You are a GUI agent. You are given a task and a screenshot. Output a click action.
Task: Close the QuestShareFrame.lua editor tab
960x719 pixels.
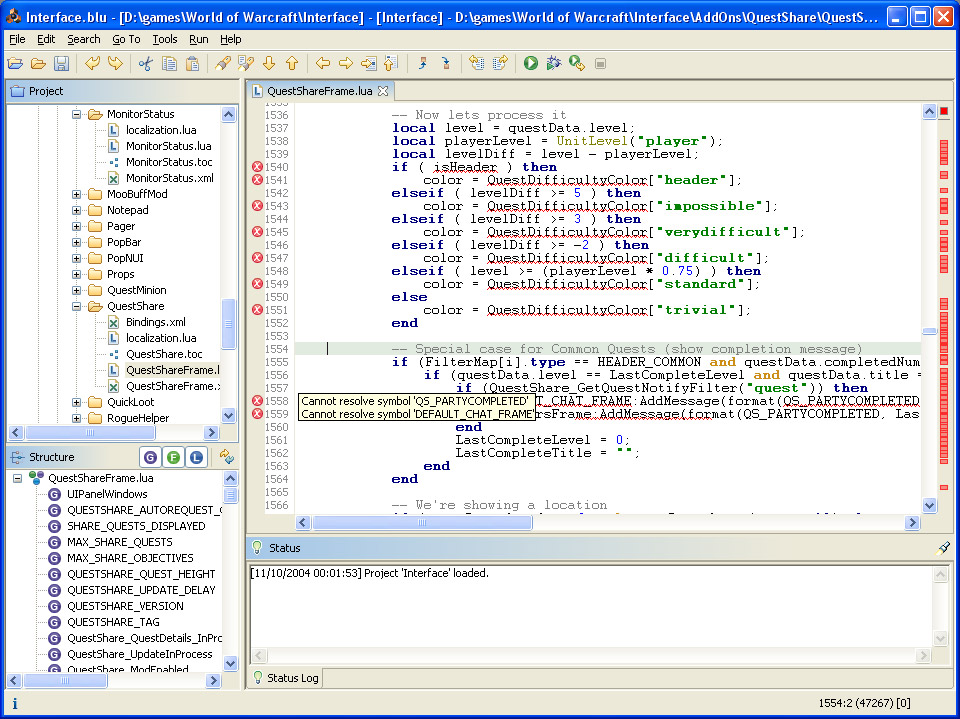(383, 91)
